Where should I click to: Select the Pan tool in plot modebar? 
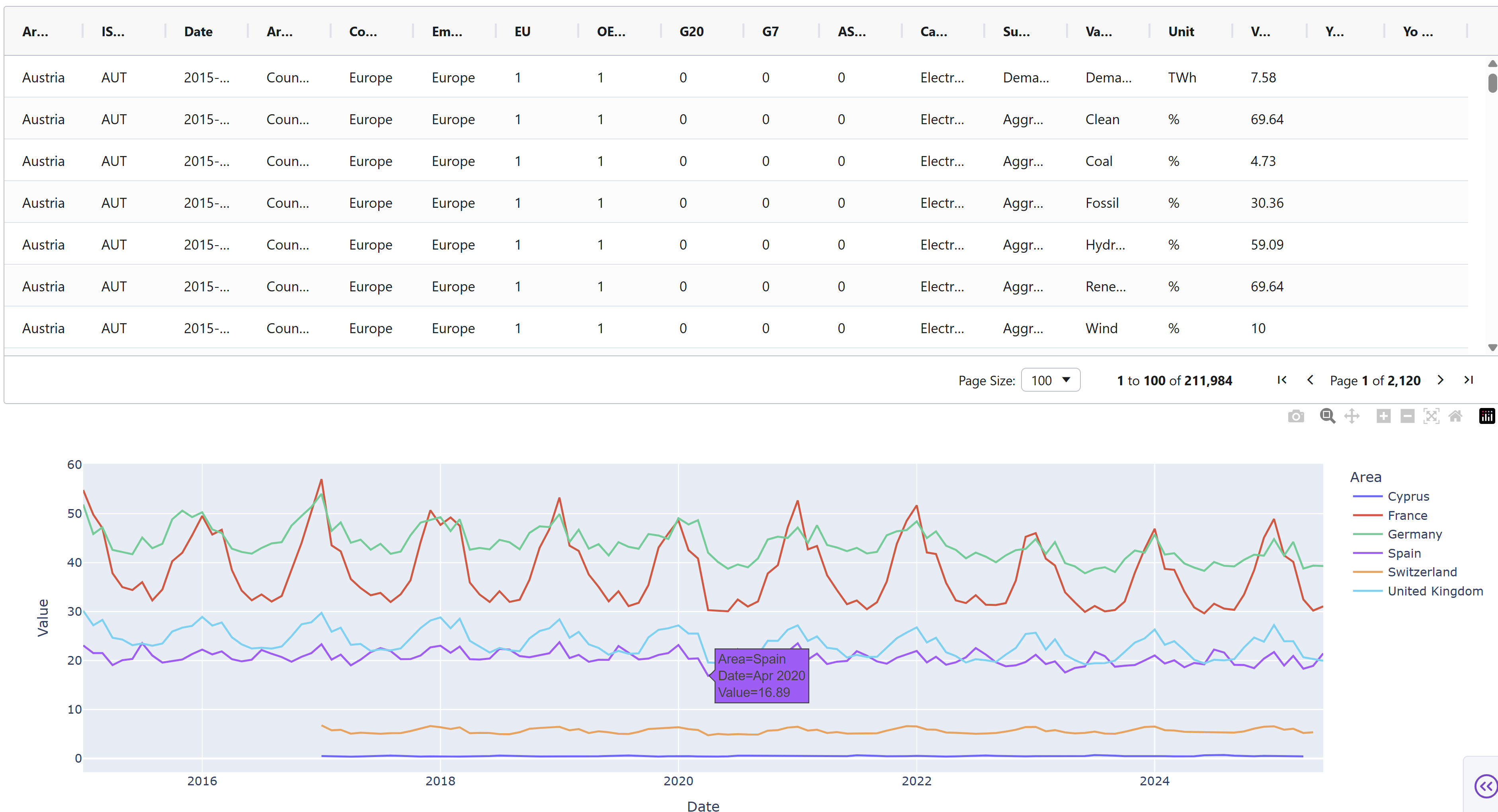click(x=1352, y=416)
